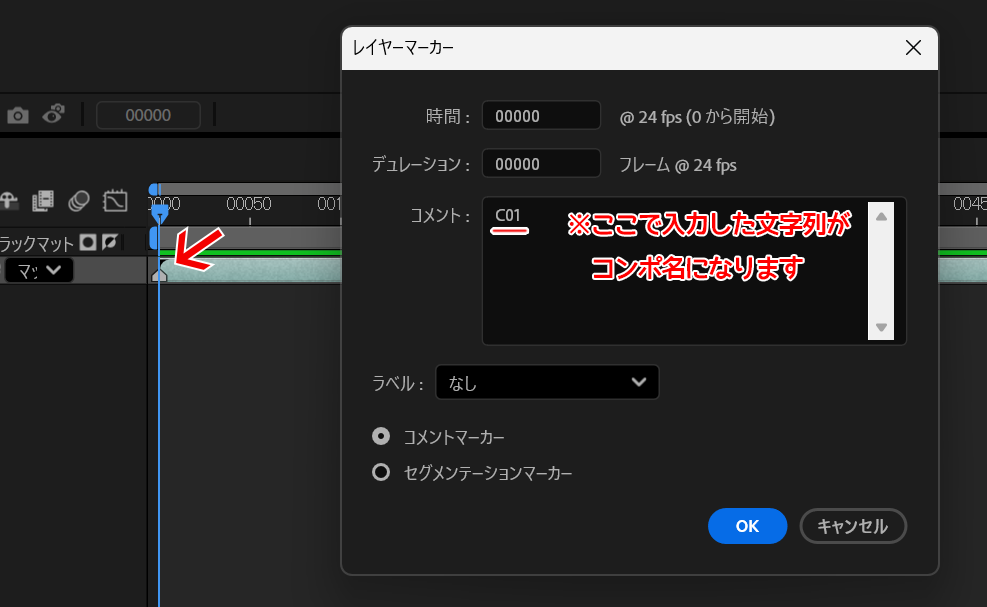Open the ラベル dropdown
Screen dimensions: 987x607
(x=547, y=382)
